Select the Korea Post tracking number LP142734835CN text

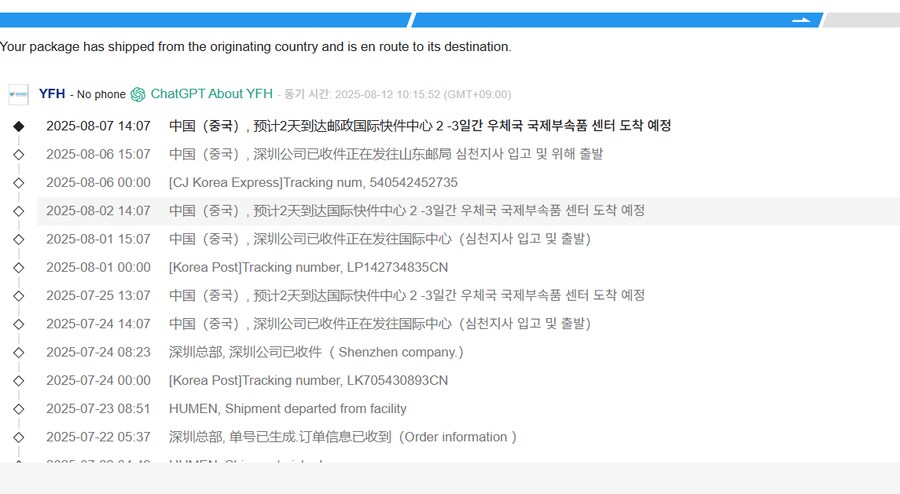308,267
